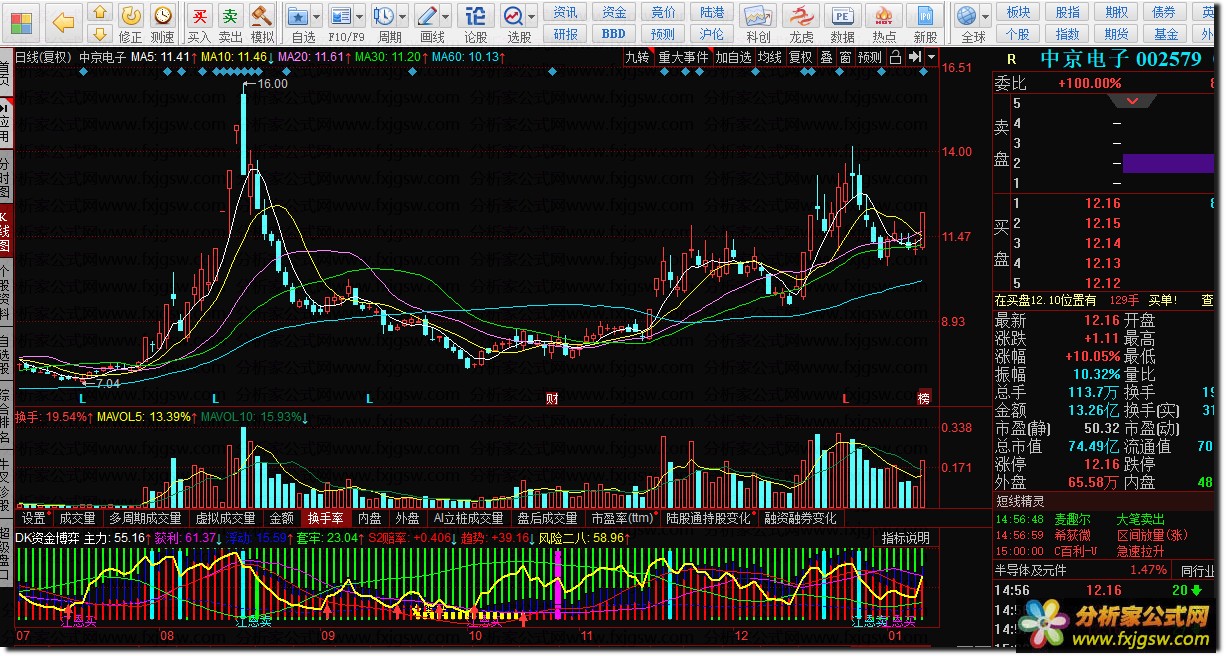Click the 半导体及元件 sector text
Viewport: 1226px width, 656px height.
click(x=1030, y=570)
